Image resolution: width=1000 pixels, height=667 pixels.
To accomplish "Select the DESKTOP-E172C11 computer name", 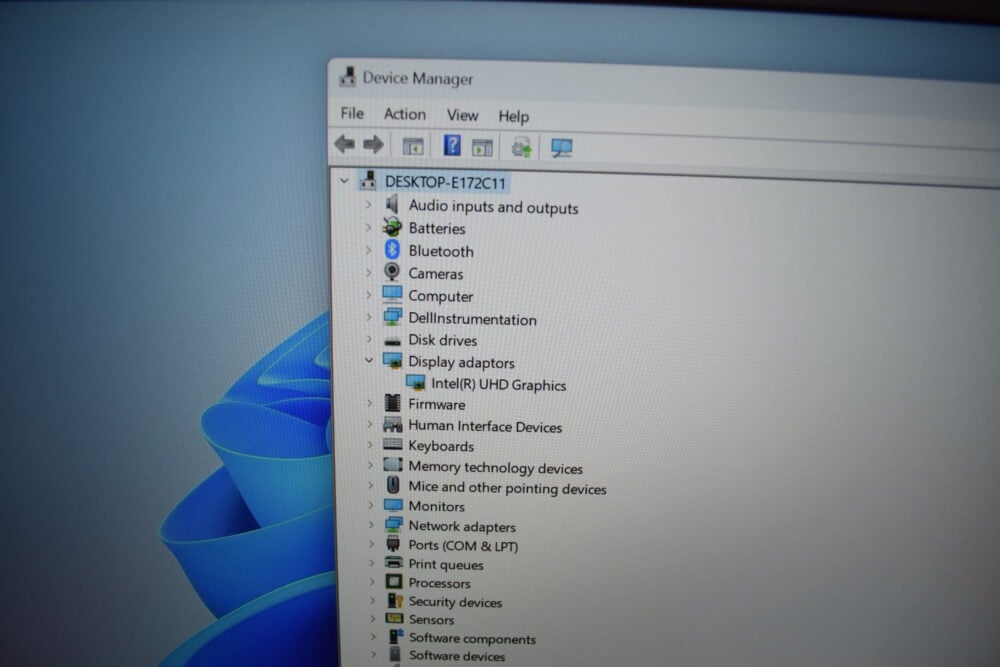I will coord(445,182).
